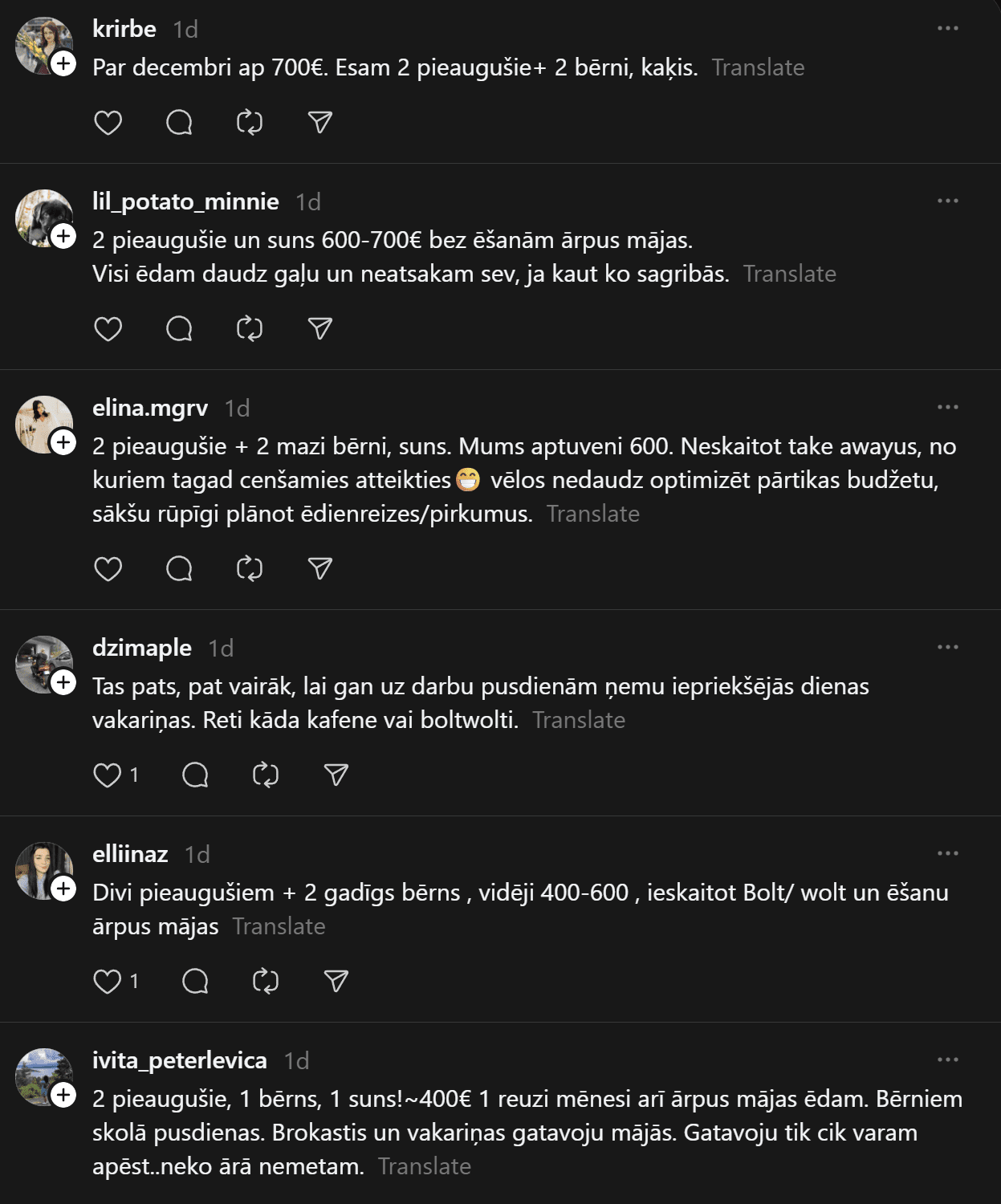This screenshot has width=1001, height=1204.
Task: Reply to krirbe's comment
Action: pyautogui.click(x=179, y=123)
